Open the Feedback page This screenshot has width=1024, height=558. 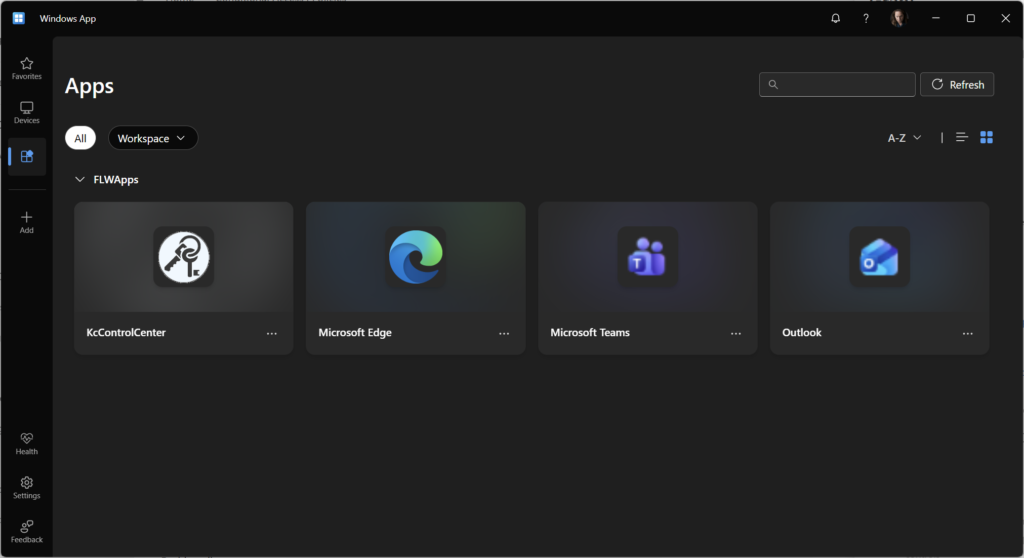pos(27,531)
